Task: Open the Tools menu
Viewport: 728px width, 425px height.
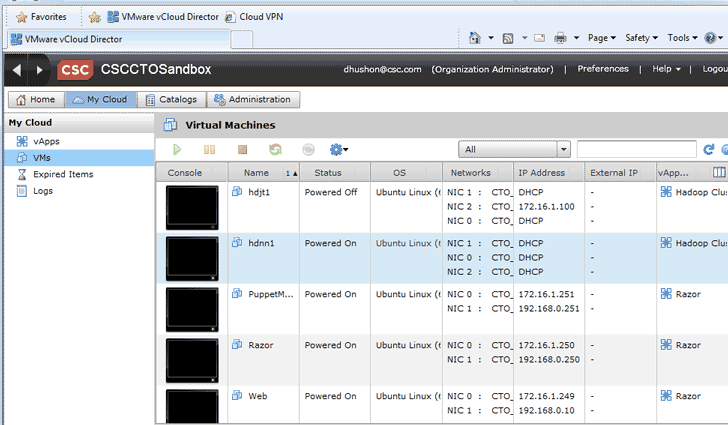Action: (x=682, y=38)
